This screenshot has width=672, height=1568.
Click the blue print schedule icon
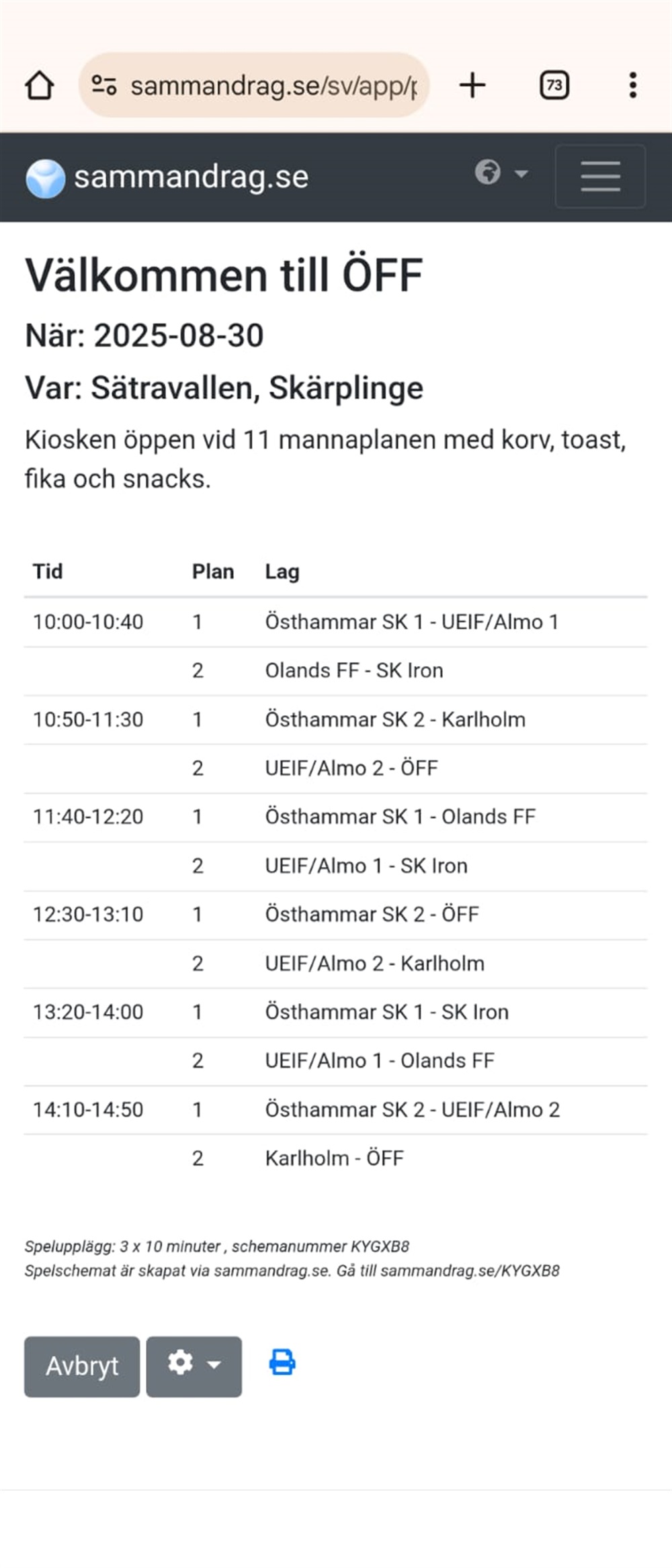coord(282,1363)
